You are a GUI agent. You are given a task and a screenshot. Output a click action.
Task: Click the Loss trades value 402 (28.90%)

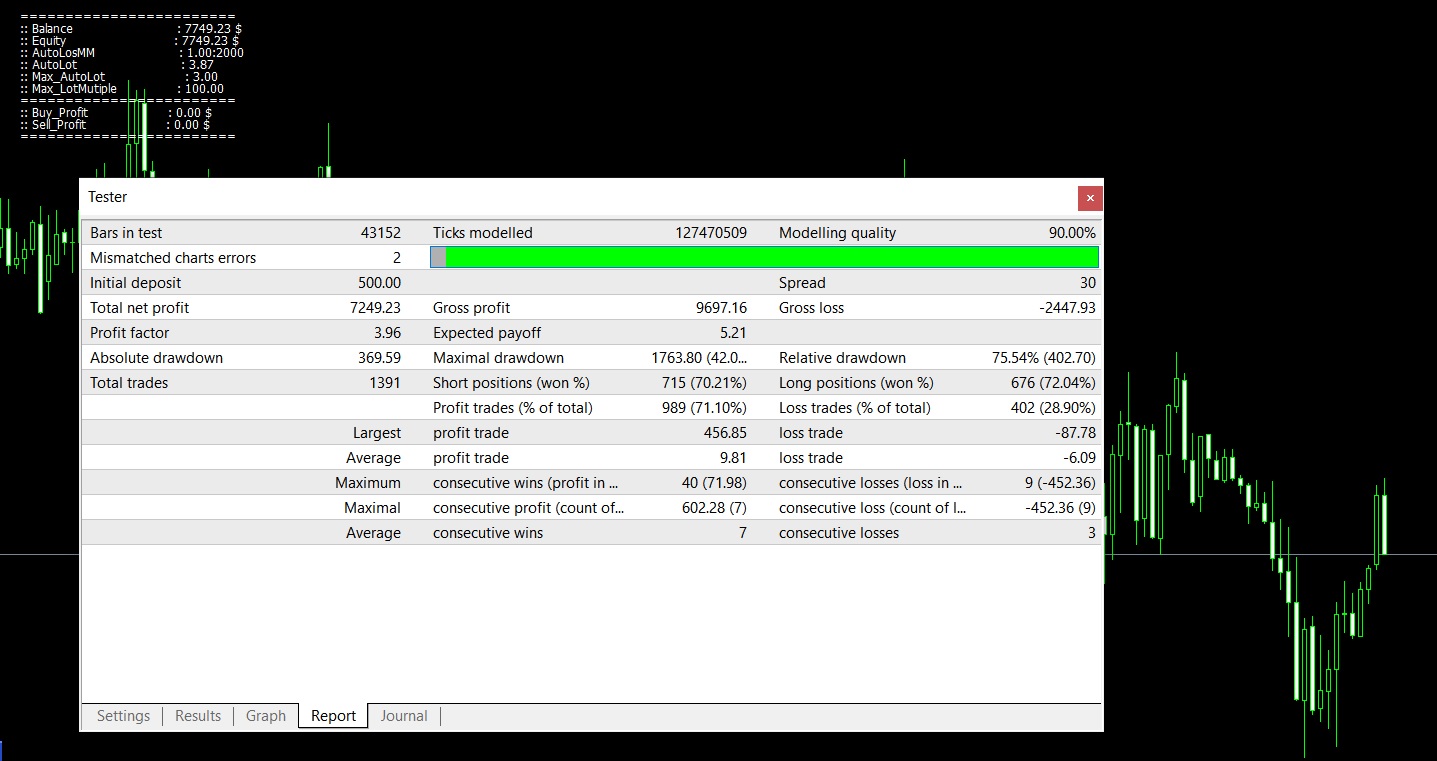tap(1053, 408)
